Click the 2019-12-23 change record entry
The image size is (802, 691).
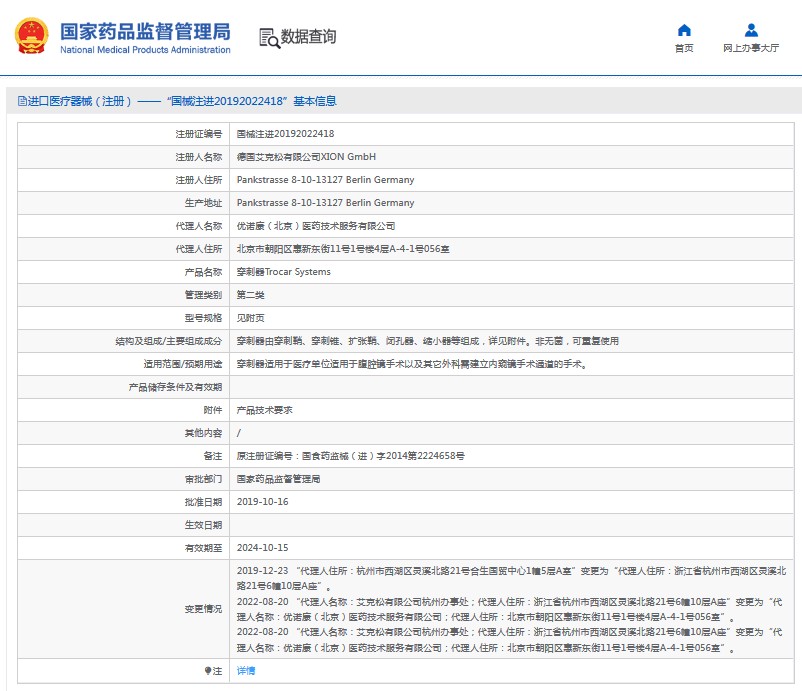click(511, 578)
